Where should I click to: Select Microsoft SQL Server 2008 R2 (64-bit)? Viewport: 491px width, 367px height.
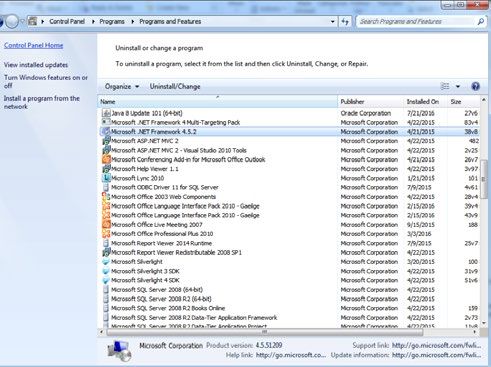point(289,299)
